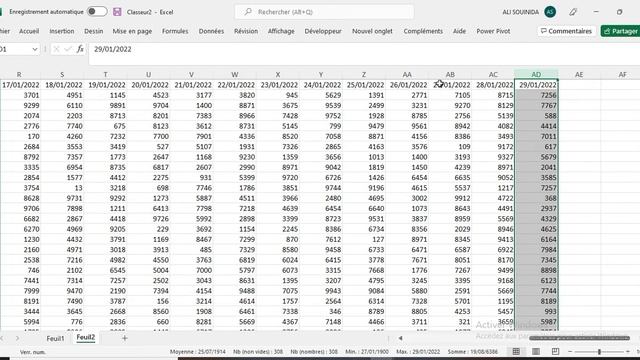Select column header W

235,74
